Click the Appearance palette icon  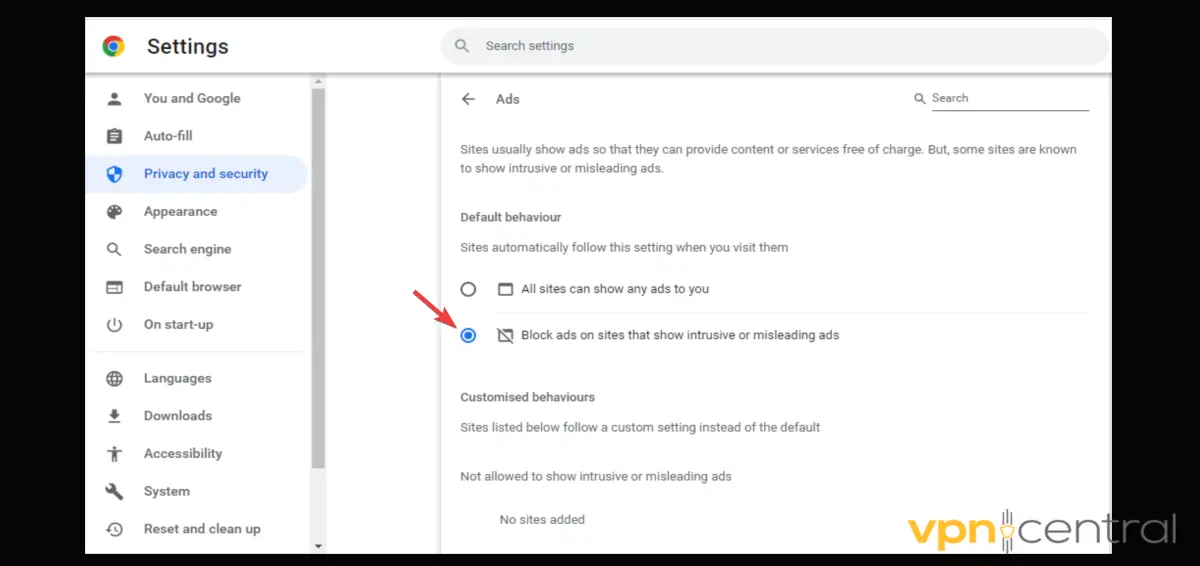pyautogui.click(x=115, y=212)
